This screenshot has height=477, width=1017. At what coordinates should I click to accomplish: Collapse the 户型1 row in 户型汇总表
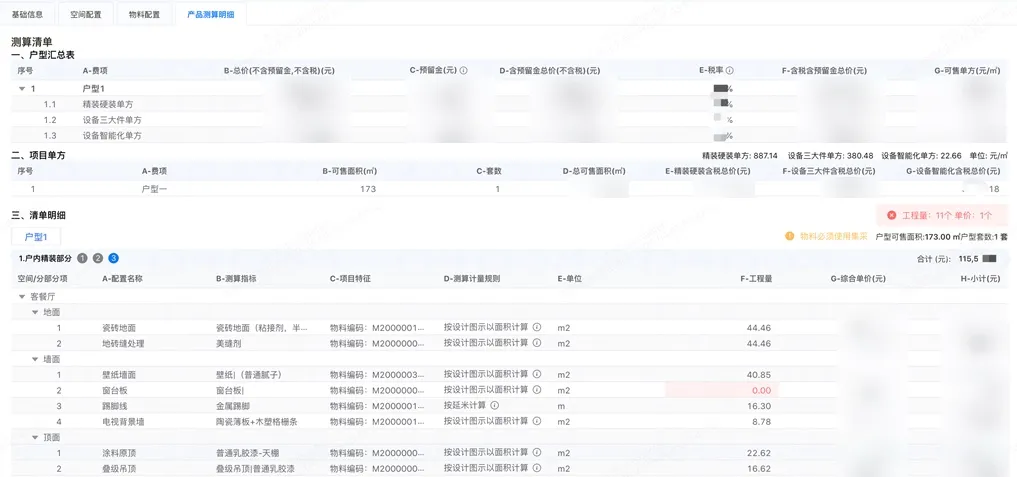21,89
